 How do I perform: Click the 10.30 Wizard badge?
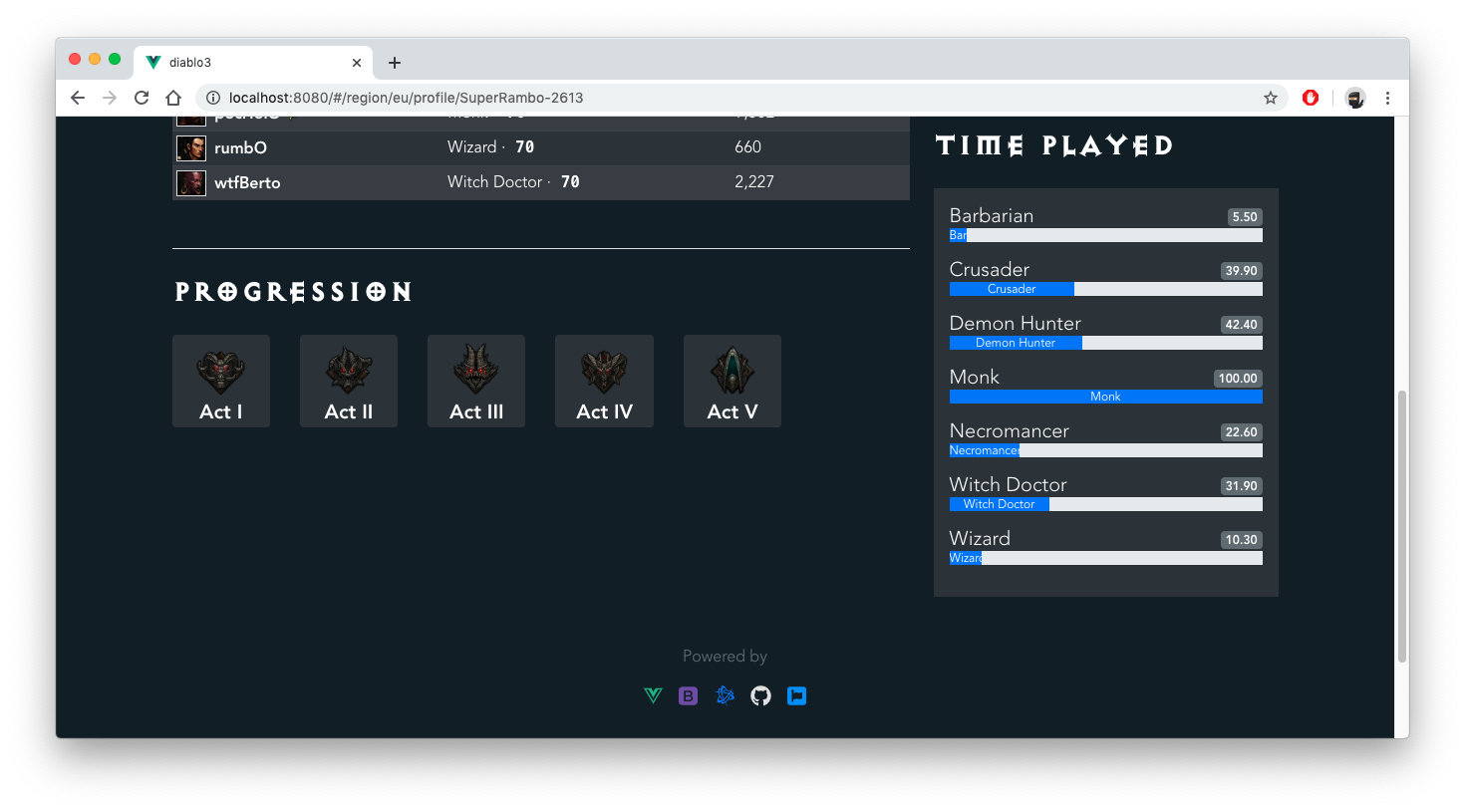pyautogui.click(x=1242, y=540)
